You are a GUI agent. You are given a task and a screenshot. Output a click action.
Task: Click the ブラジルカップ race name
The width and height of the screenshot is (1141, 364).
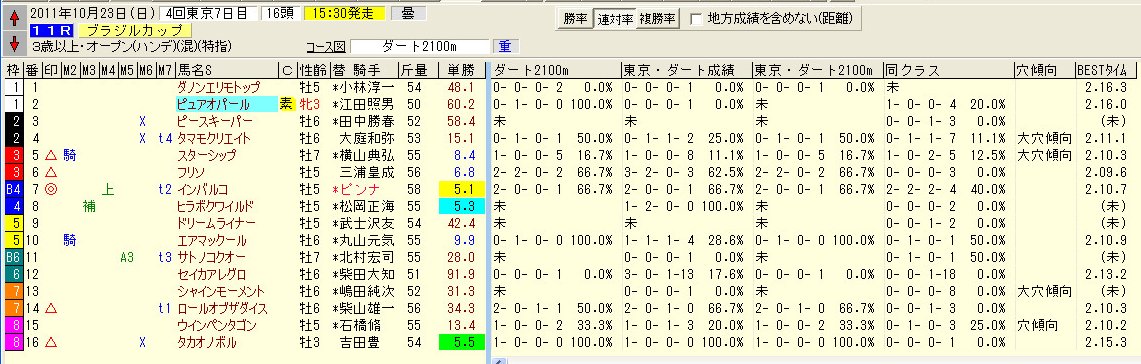[136, 31]
